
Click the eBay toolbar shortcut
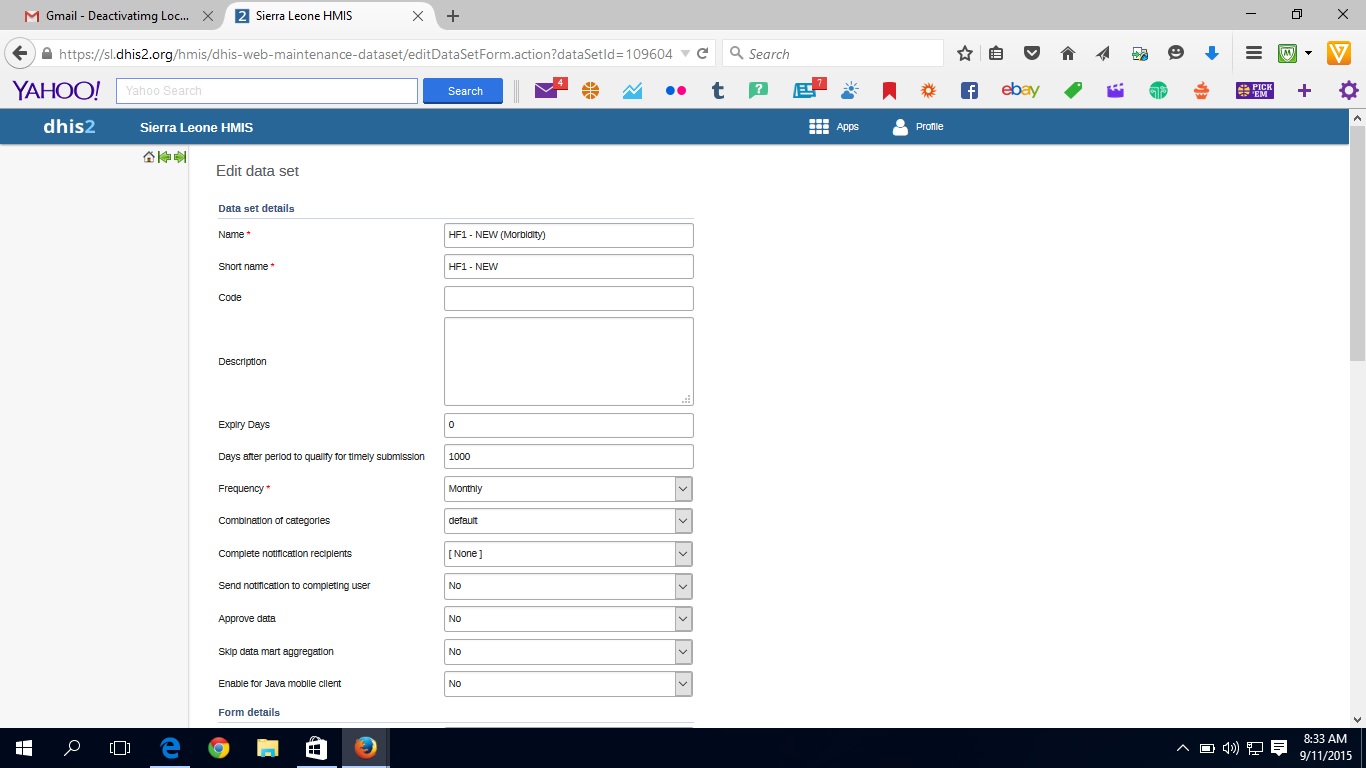(1020, 91)
